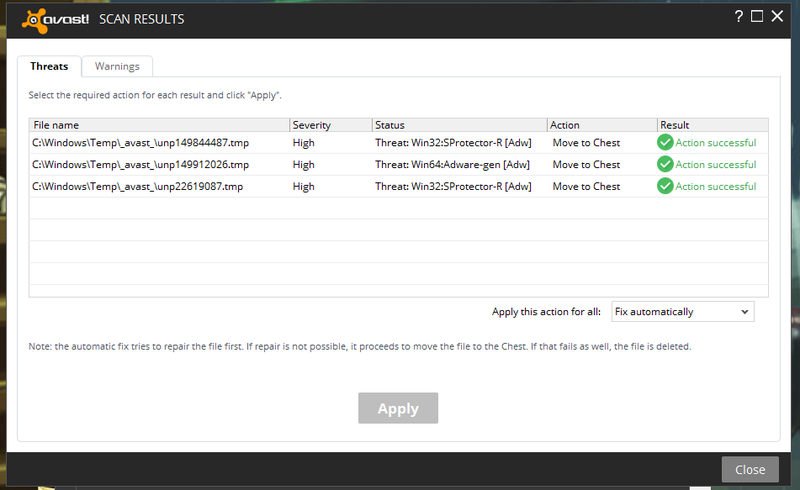Viewport: 800px width, 490px height.
Task: Click High severity for unp149912026.tmp
Action: pyautogui.click(x=304, y=165)
